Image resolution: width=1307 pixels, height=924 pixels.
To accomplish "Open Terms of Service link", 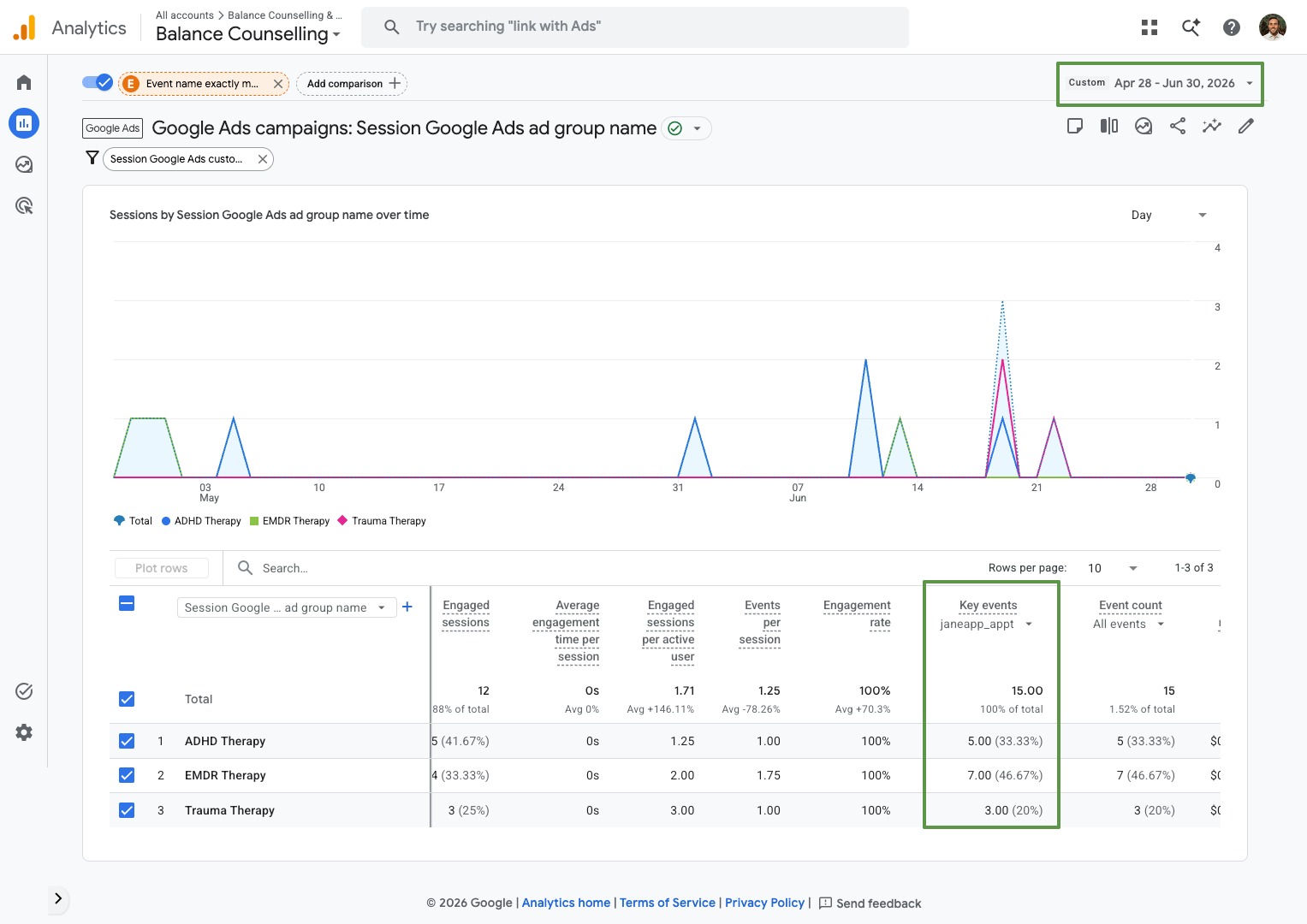I will click(x=668, y=903).
